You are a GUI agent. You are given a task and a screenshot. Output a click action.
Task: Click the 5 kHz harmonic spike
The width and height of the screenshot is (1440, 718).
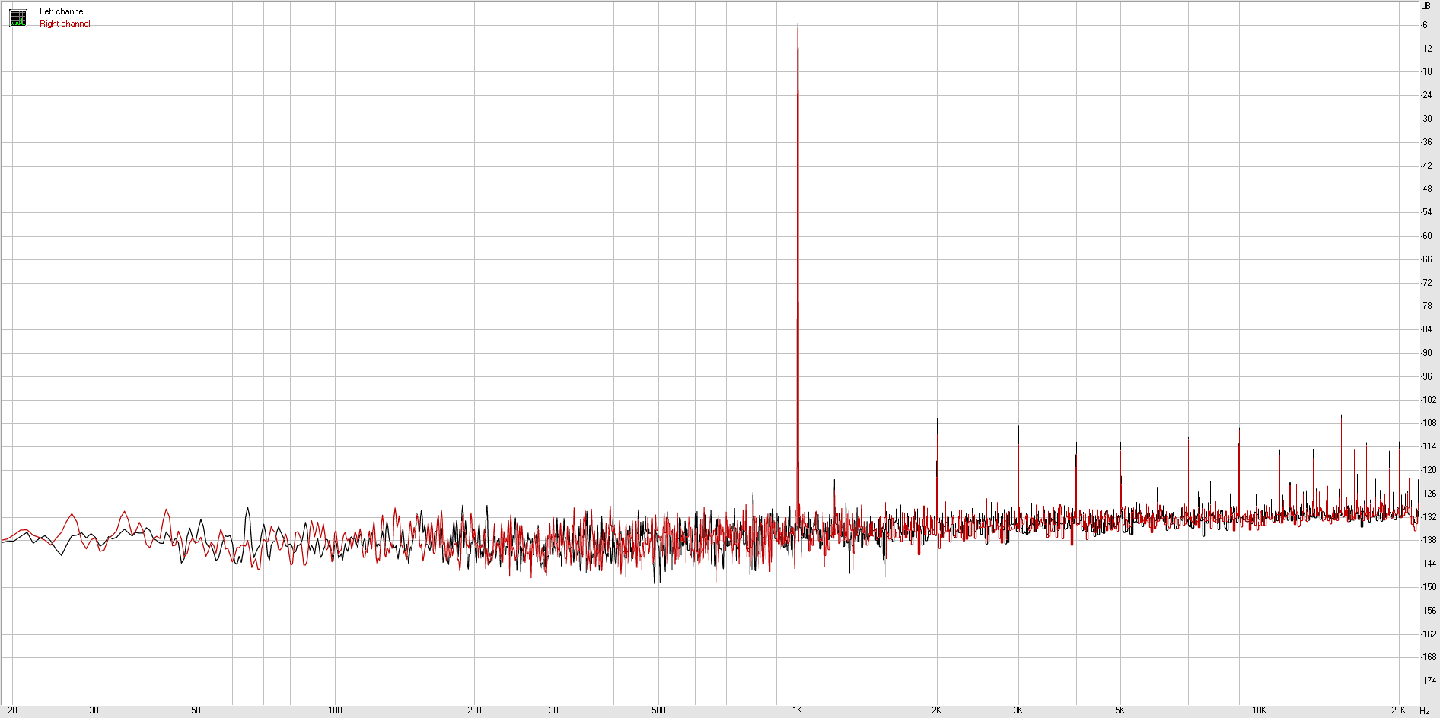pyautogui.click(x=1120, y=444)
